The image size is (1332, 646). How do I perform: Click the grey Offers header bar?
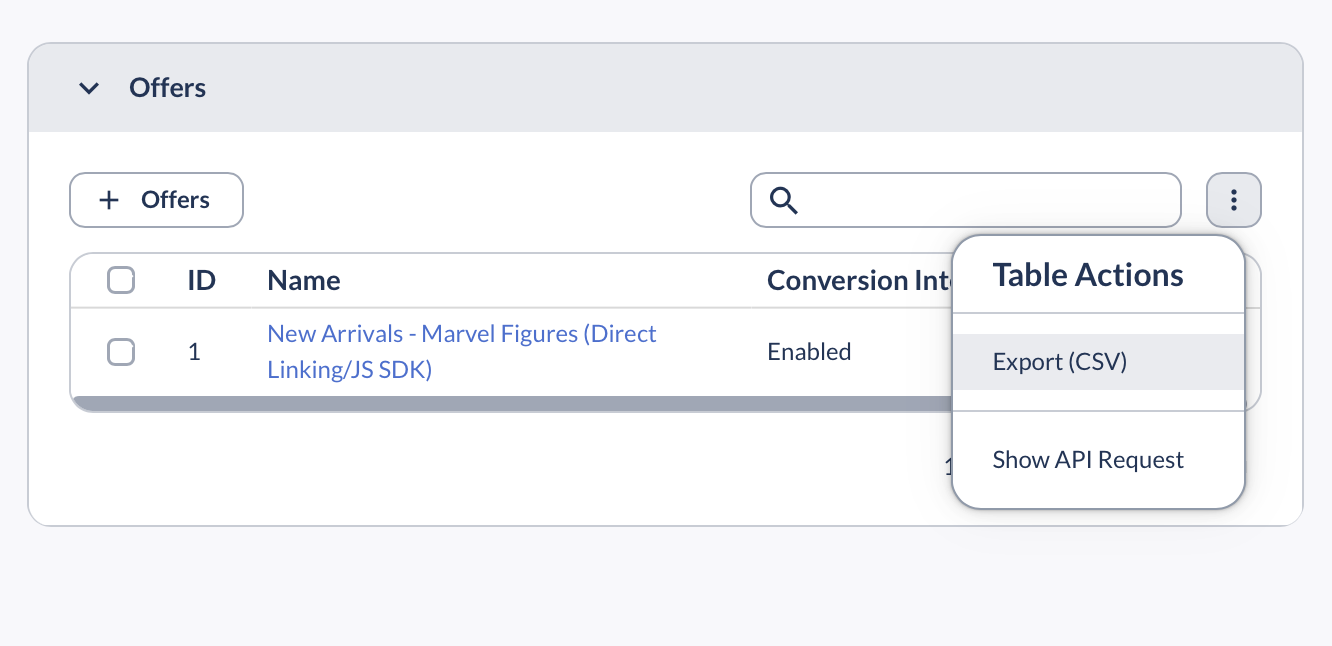(665, 88)
